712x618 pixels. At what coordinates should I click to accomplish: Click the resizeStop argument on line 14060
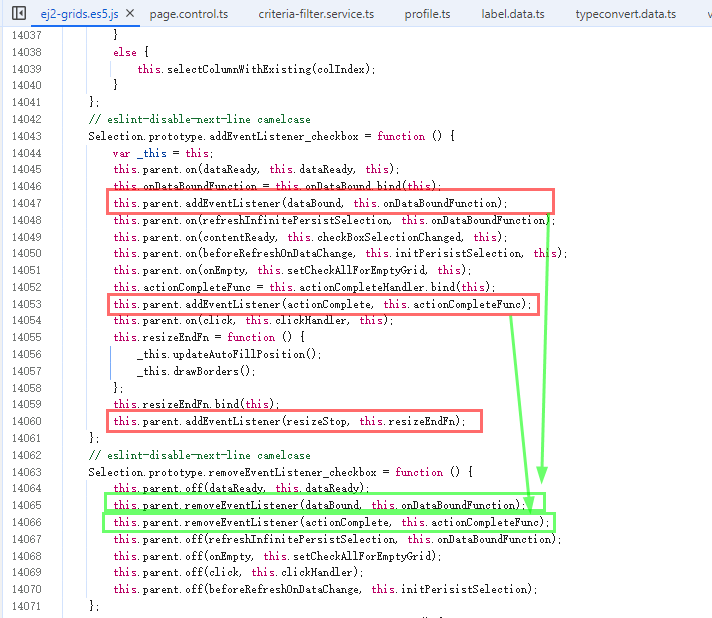[320, 422]
